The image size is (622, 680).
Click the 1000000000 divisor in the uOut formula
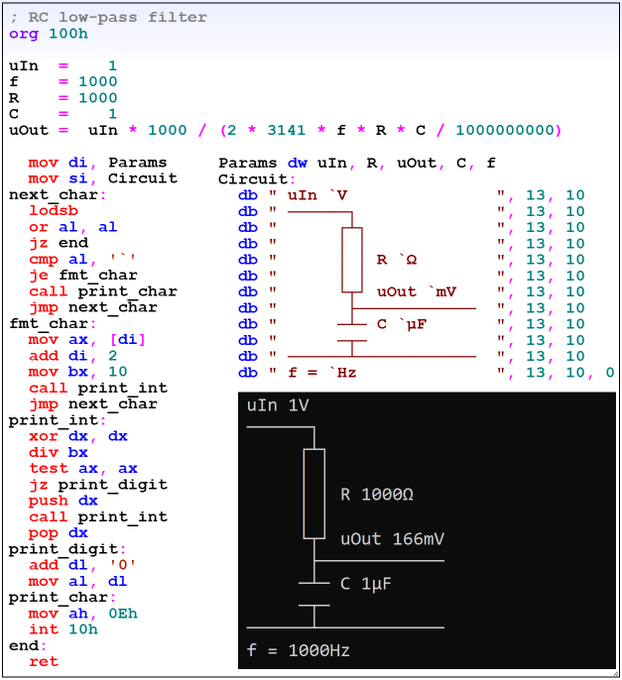[x=505, y=130]
